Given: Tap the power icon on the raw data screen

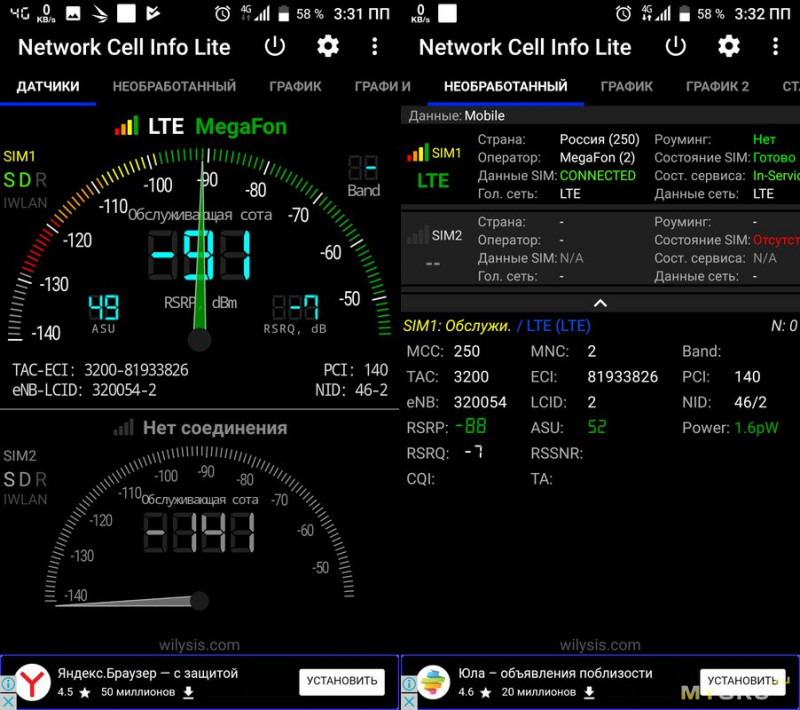Looking at the screenshot, I should click(x=676, y=46).
